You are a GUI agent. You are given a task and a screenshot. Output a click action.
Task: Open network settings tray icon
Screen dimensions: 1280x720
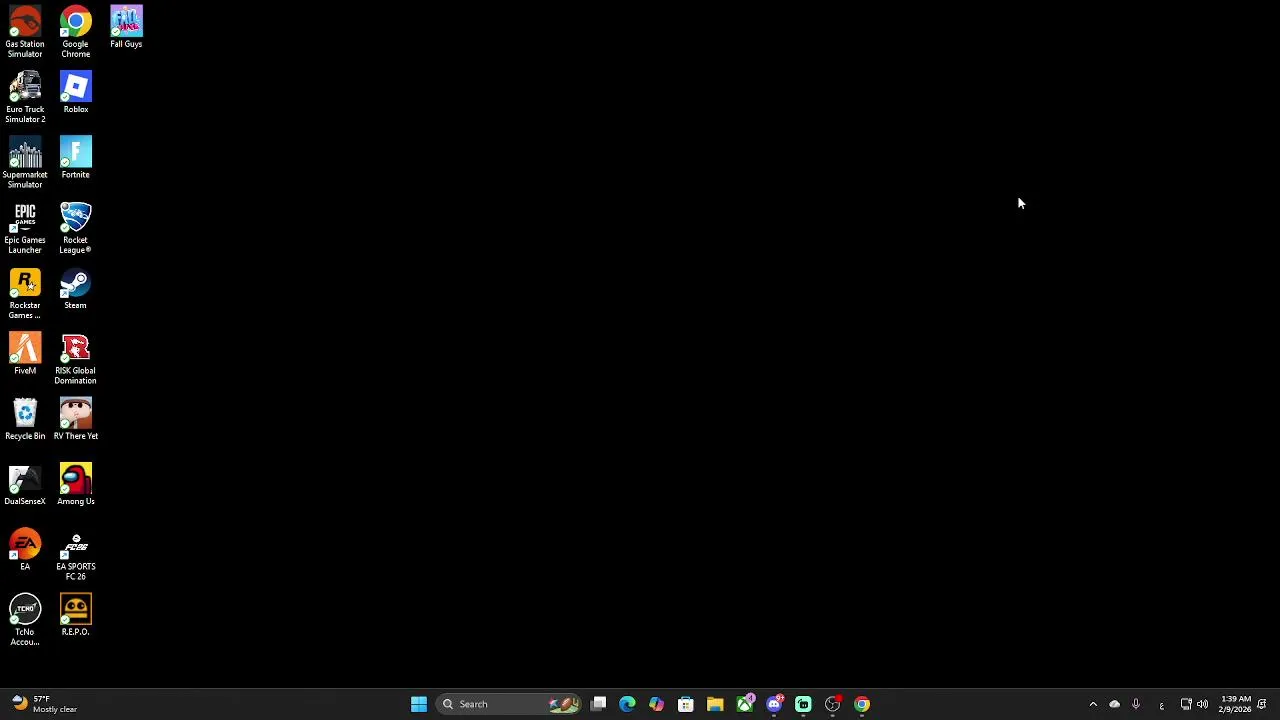[1186, 704]
